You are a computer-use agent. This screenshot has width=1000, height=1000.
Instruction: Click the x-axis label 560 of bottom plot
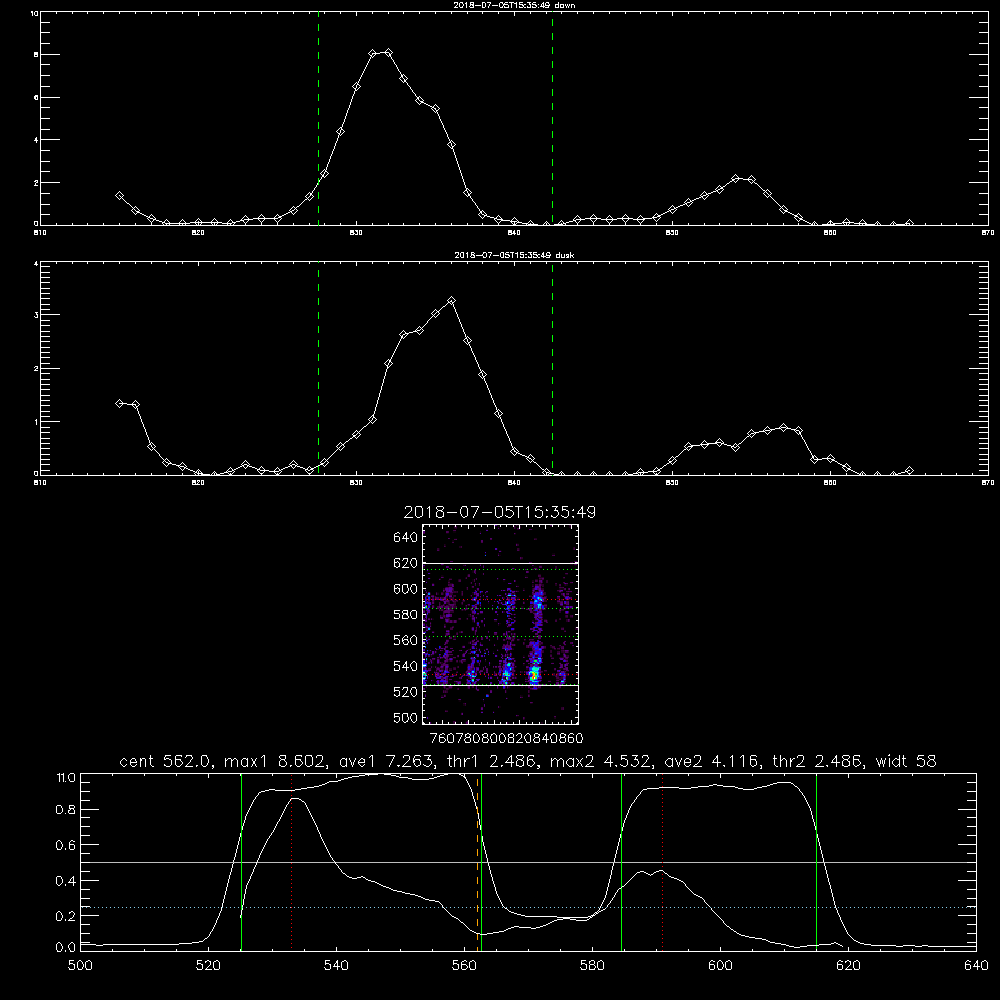(x=464, y=966)
